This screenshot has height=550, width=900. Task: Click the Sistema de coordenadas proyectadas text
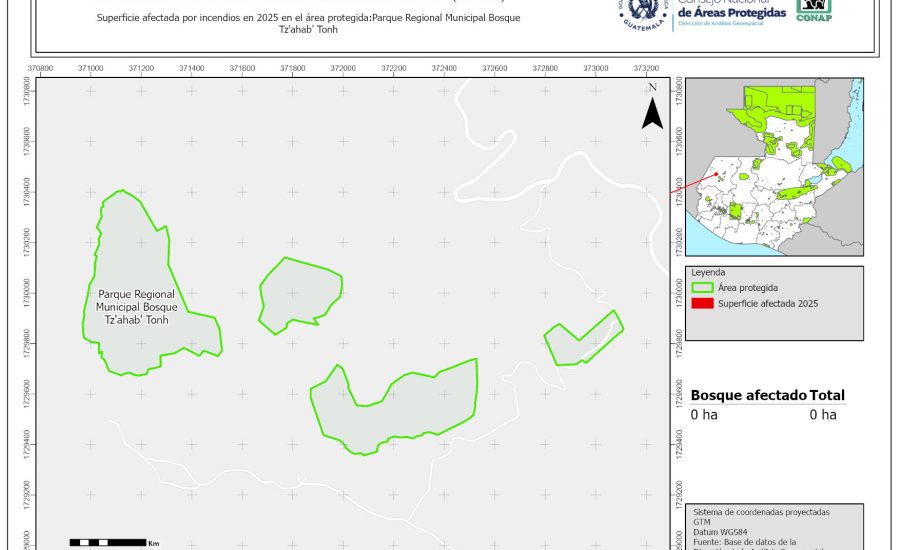point(761,512)
